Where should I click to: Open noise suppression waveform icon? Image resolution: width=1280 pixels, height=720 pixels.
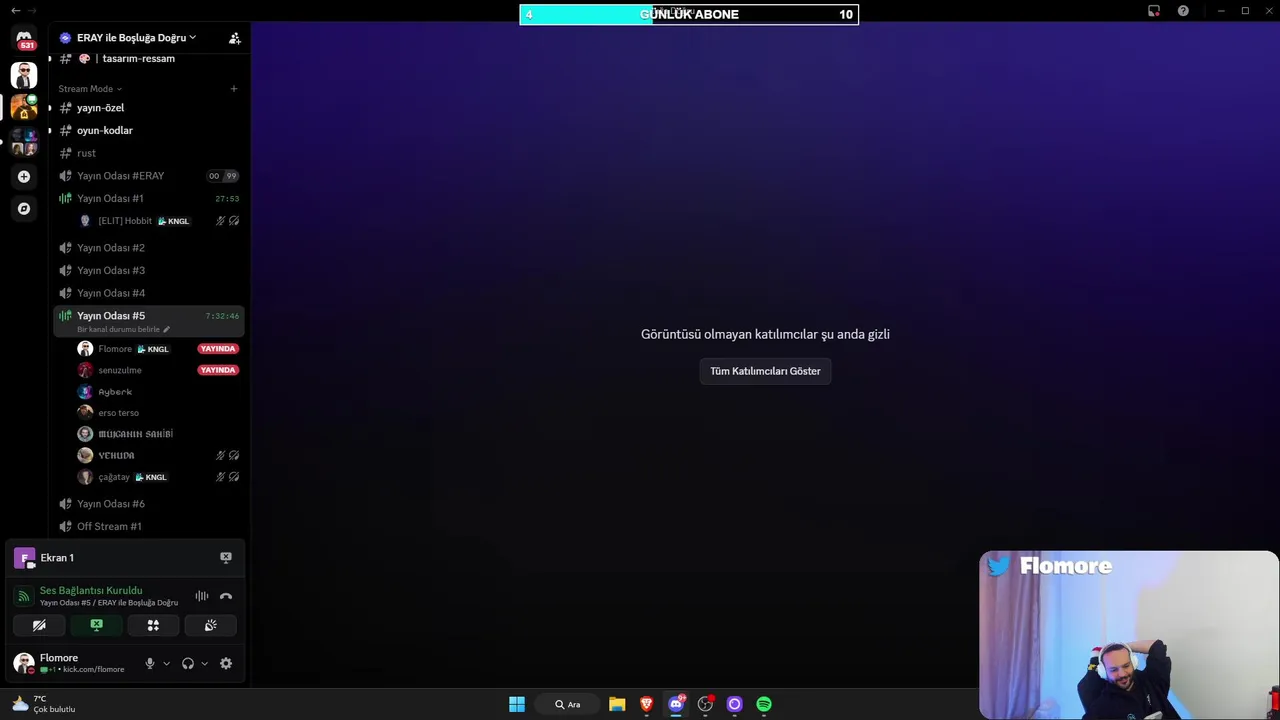coord(202,596)
